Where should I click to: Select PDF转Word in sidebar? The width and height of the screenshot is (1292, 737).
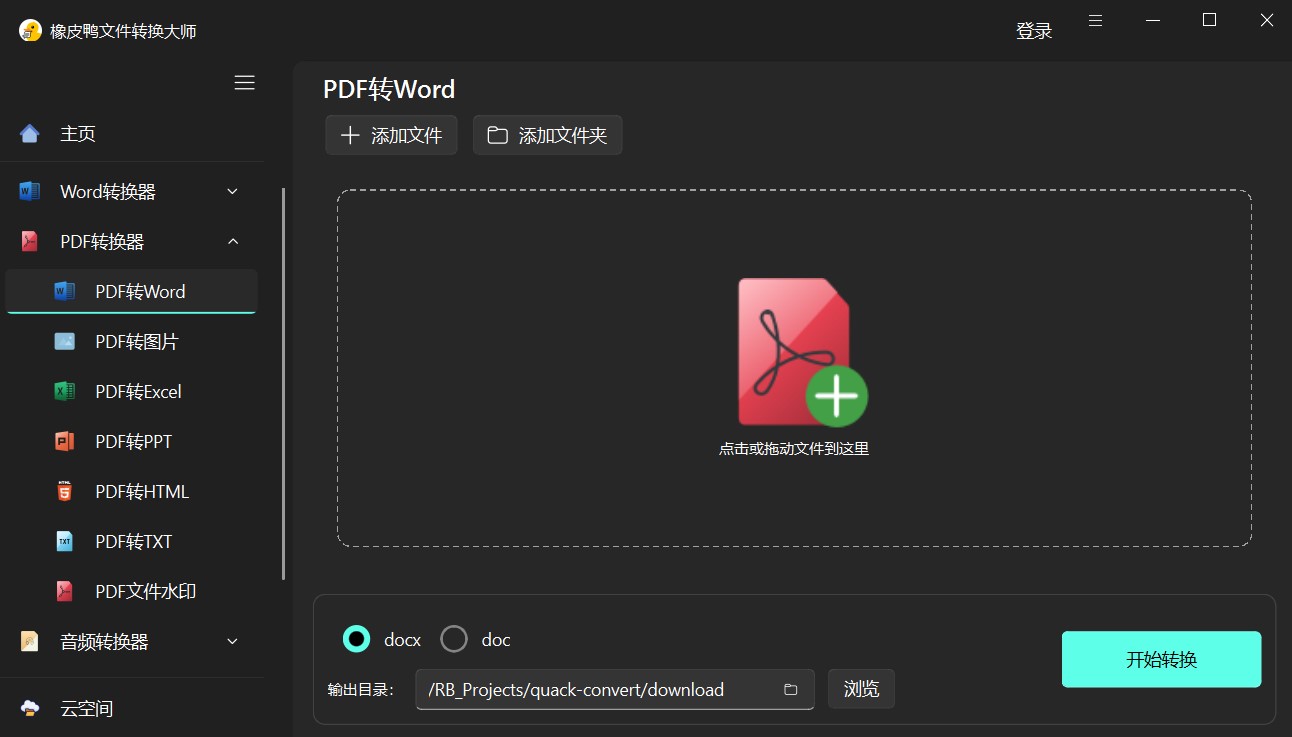pyautogui.click(x=132, y=291)
